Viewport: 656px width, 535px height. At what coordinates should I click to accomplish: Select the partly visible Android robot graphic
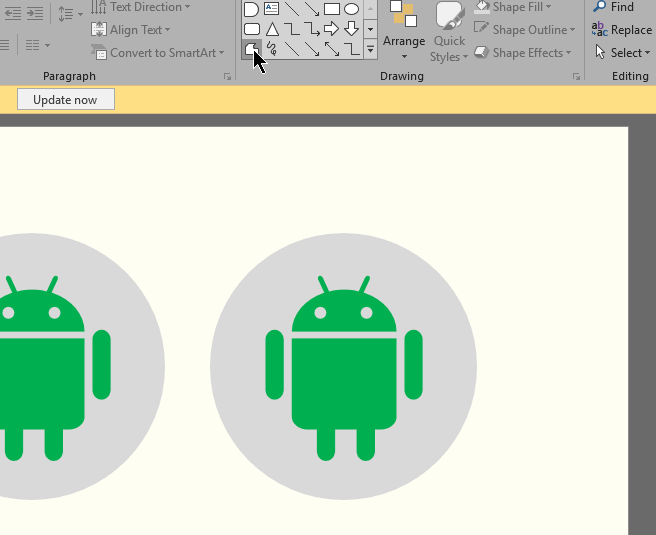[55, 368]
